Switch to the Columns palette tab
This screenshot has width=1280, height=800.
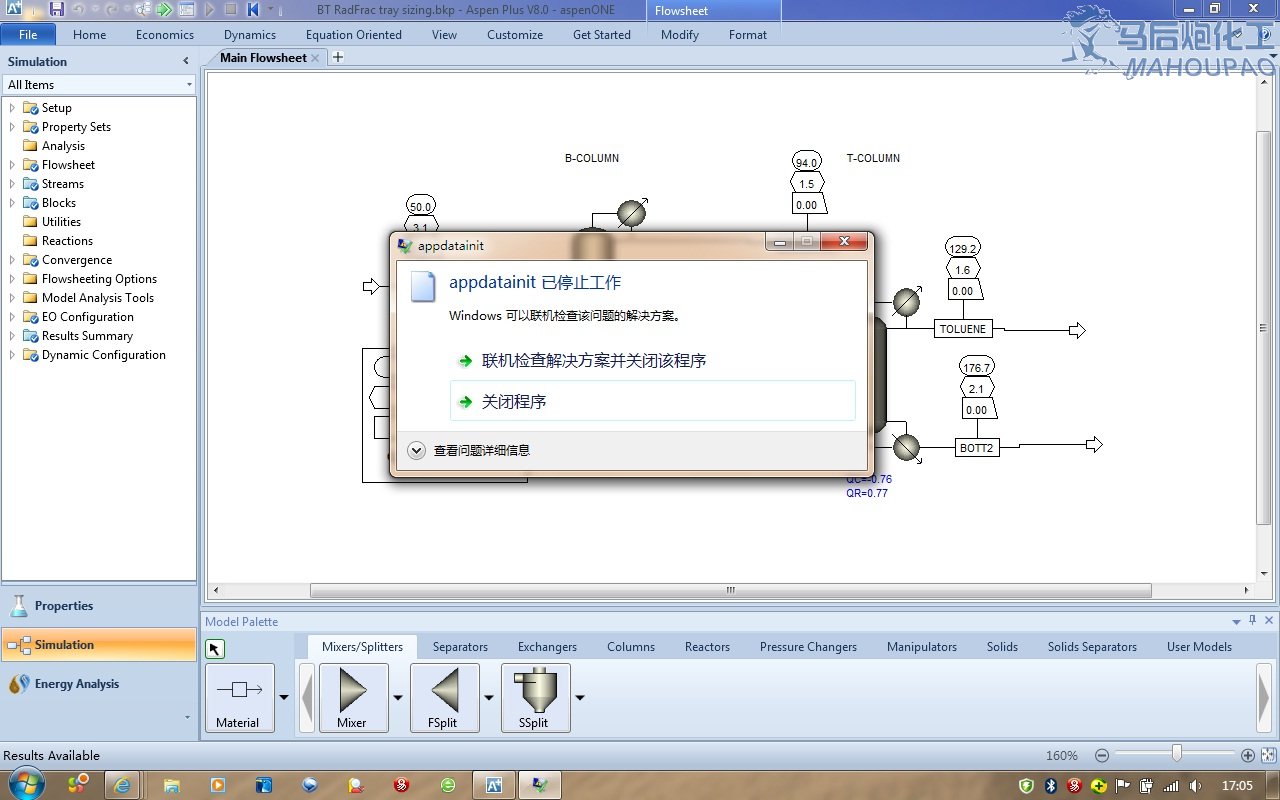[x=631, y=647]
